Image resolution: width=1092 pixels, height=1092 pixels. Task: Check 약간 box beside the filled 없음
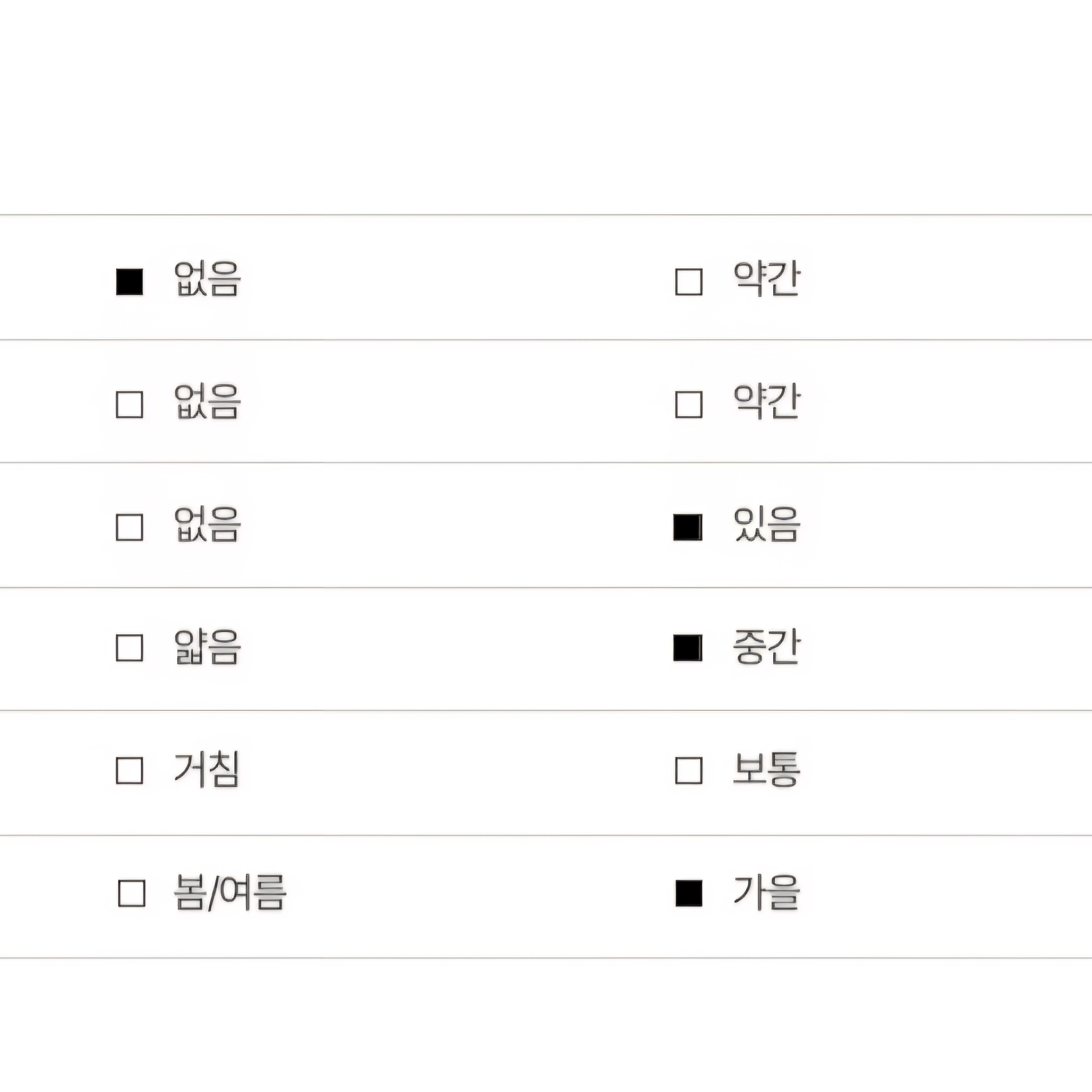pos(688,282)
